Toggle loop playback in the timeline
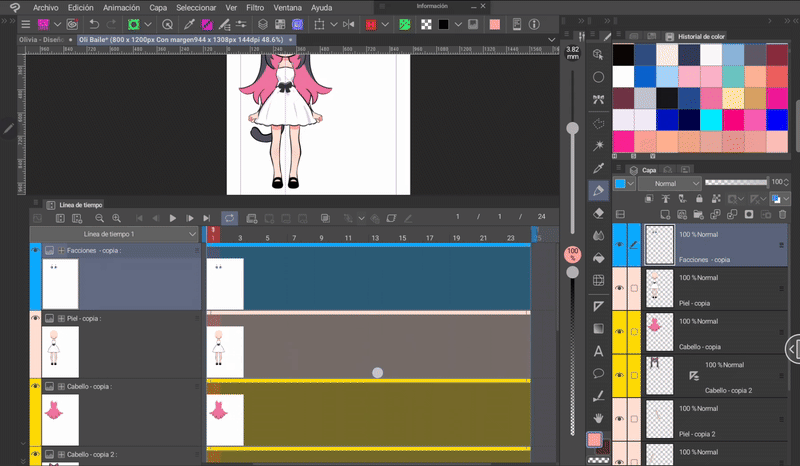The width and height of the screenshot is (800, 466). tap(229, 218)
